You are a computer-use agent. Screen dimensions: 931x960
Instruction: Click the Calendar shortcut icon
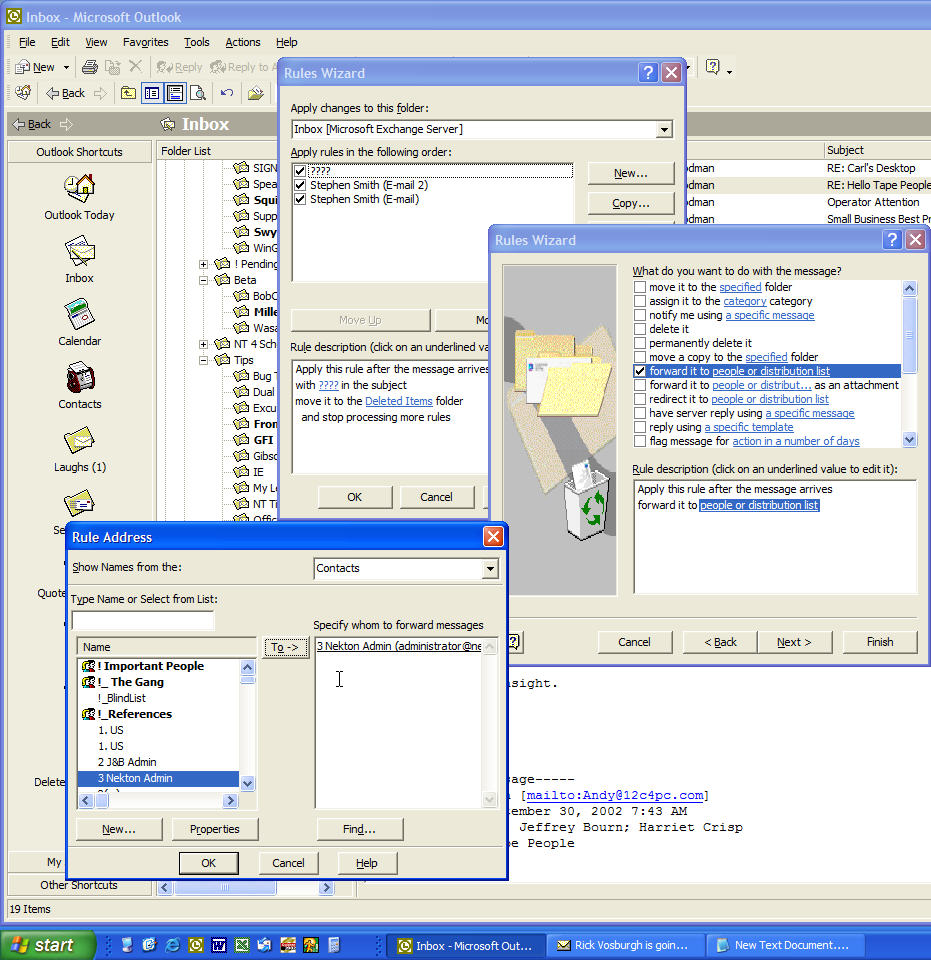(79, 314)
